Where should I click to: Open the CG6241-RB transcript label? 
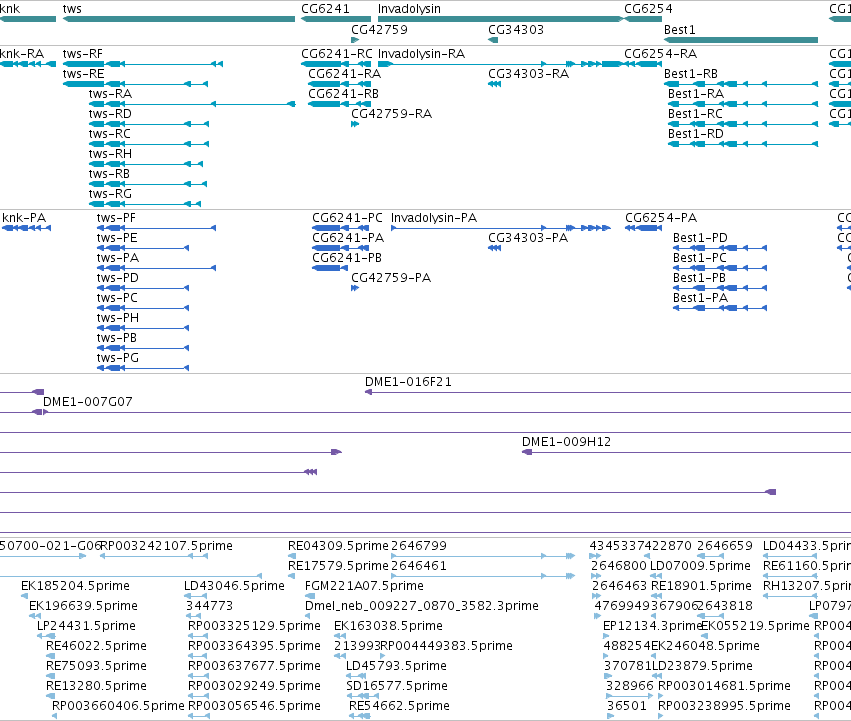click(x=344, y=93)
